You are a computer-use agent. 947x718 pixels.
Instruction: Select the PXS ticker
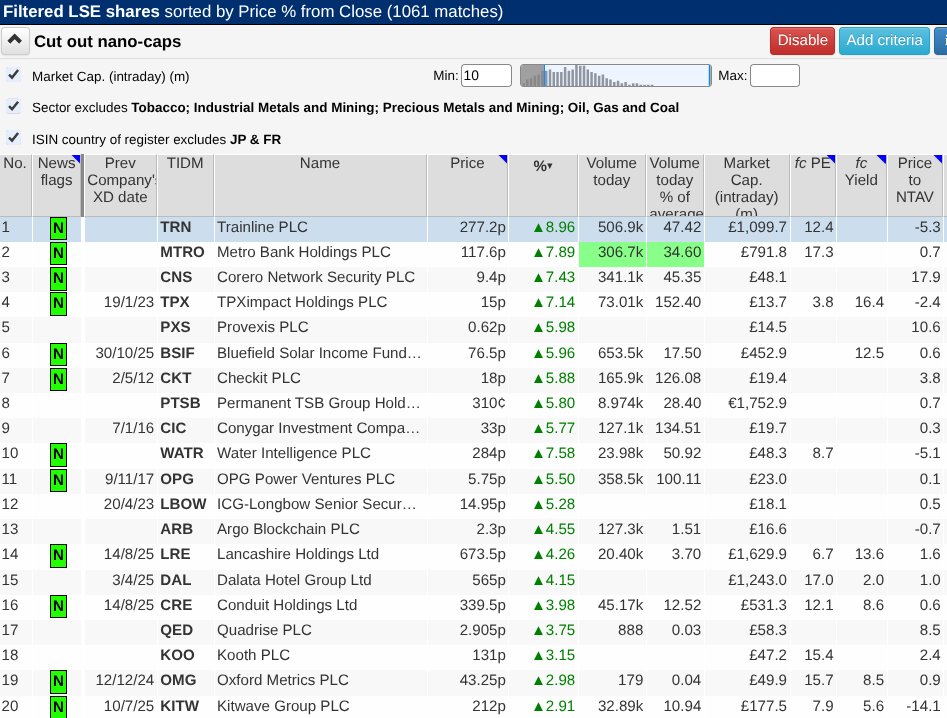click(x=175, y=327)
